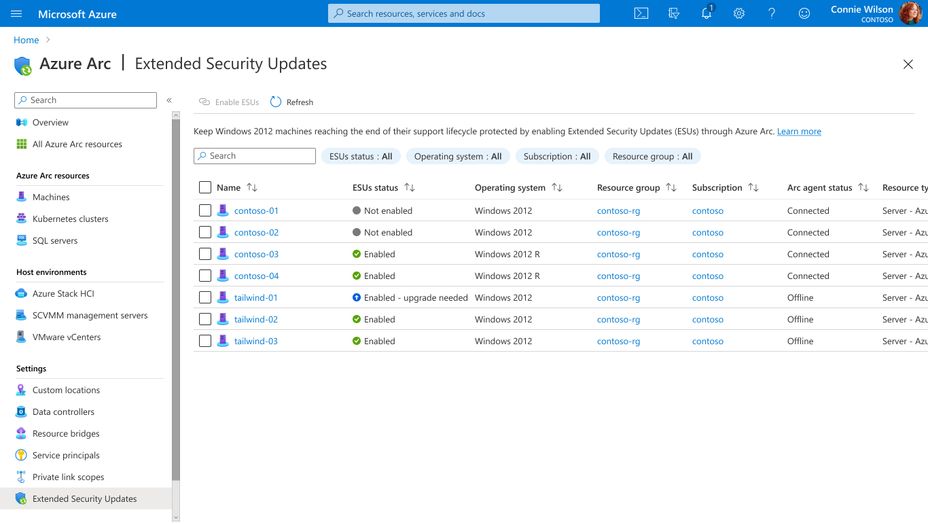Click the Resource bridges icon
Screen dimensions: 928x524
point(21,433)
